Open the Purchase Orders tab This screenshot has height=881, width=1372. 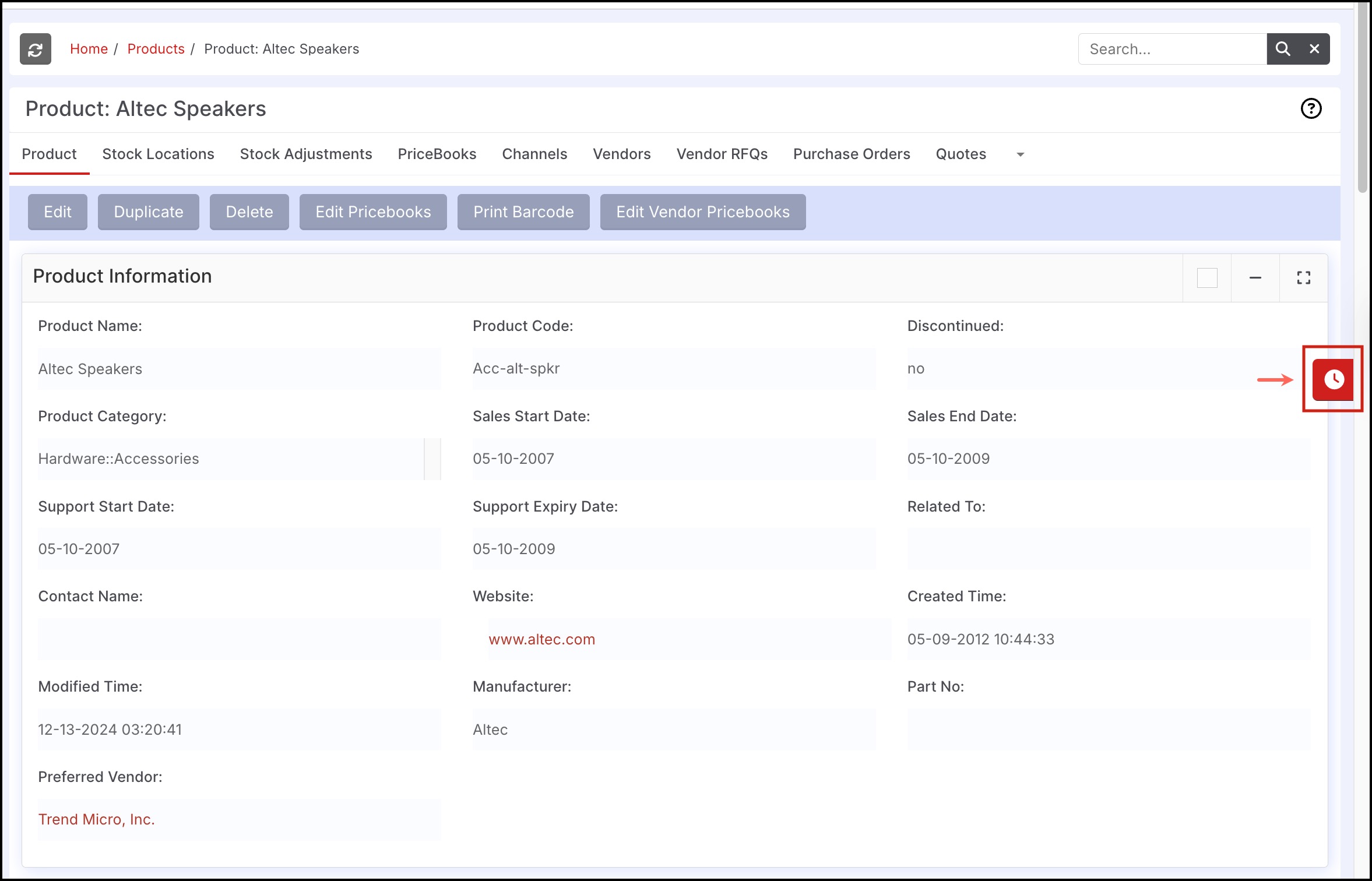coord(852,154)
